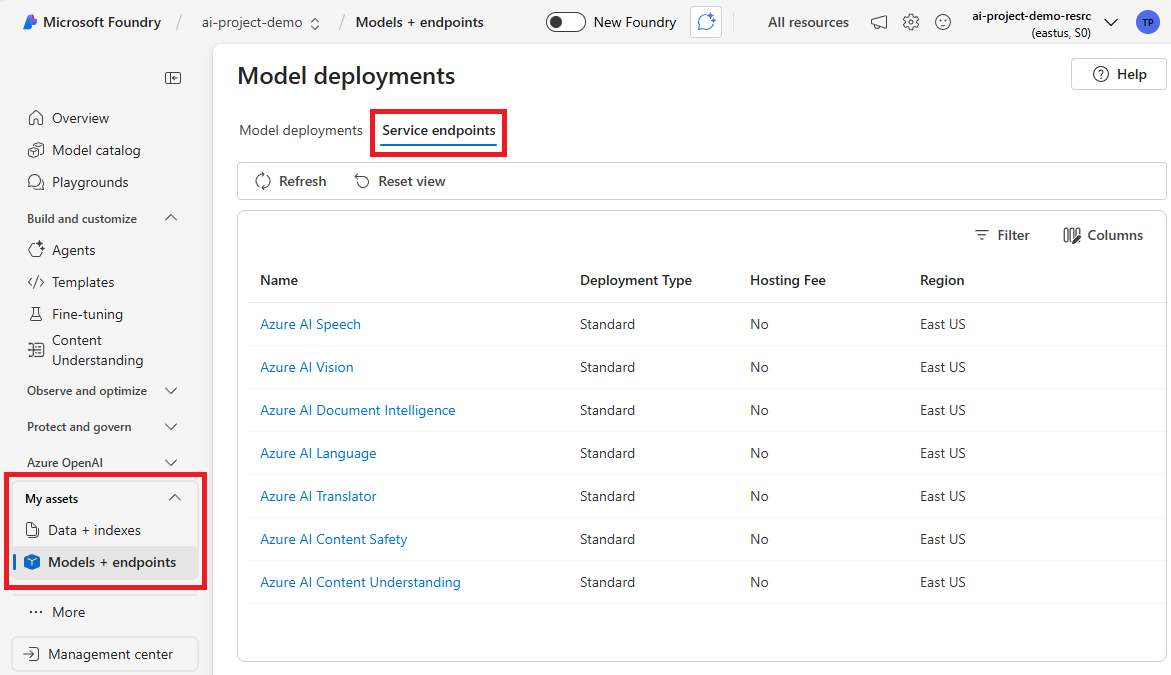Viewport: 1171px width, 675px height.
Task: Open the Azure AI Language endpoint
Action: (x=318, y=453)
